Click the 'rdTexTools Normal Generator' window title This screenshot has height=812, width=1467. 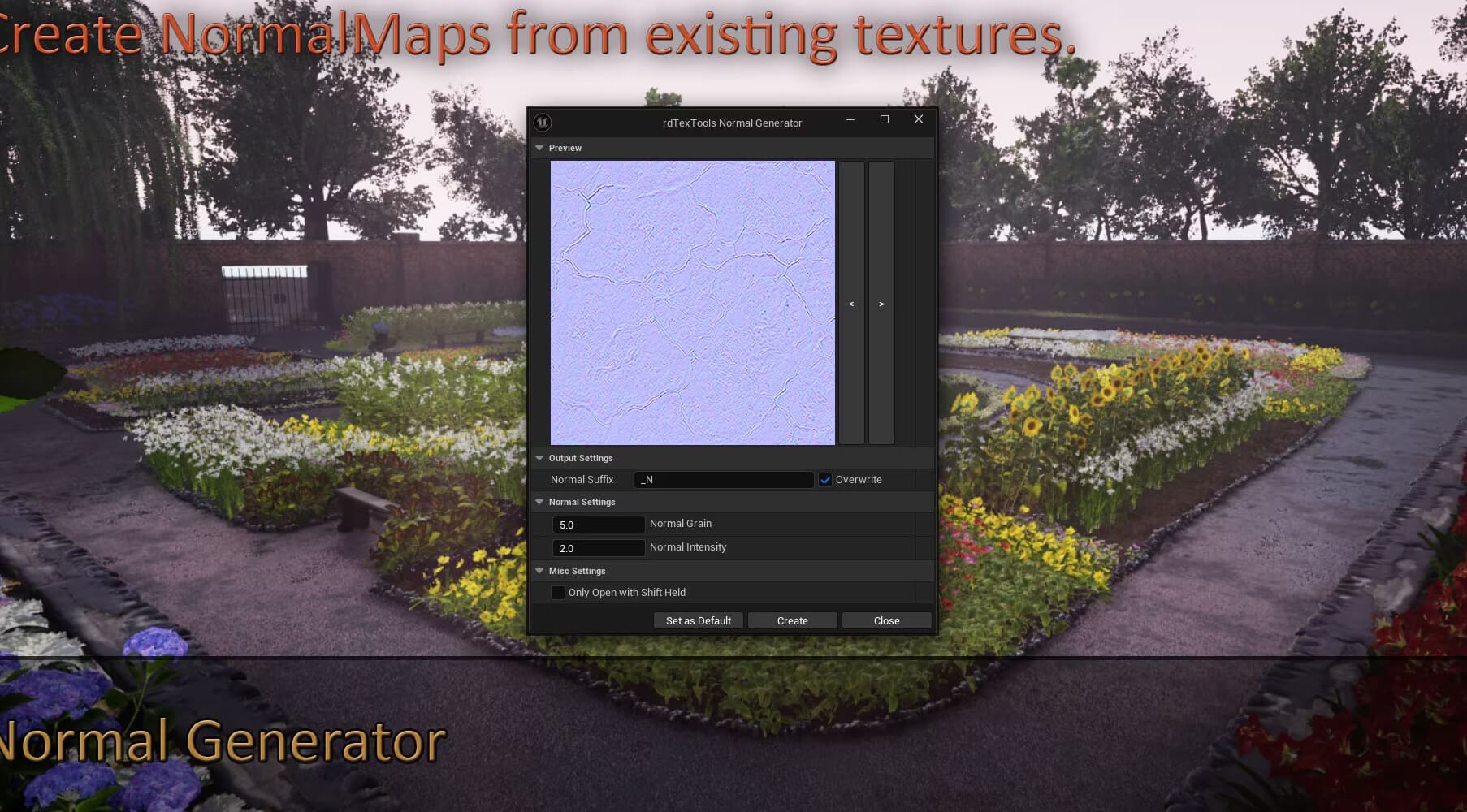point(733,123)
